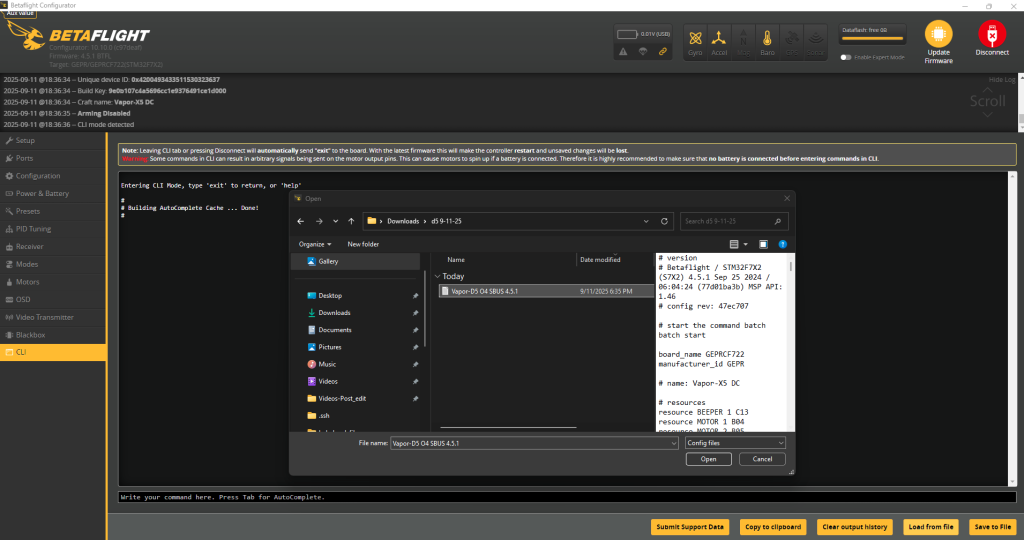This screenshot has width=1024, height=540.
Task: Click the Submit Support Data button
Action: (x=690, y=527)
